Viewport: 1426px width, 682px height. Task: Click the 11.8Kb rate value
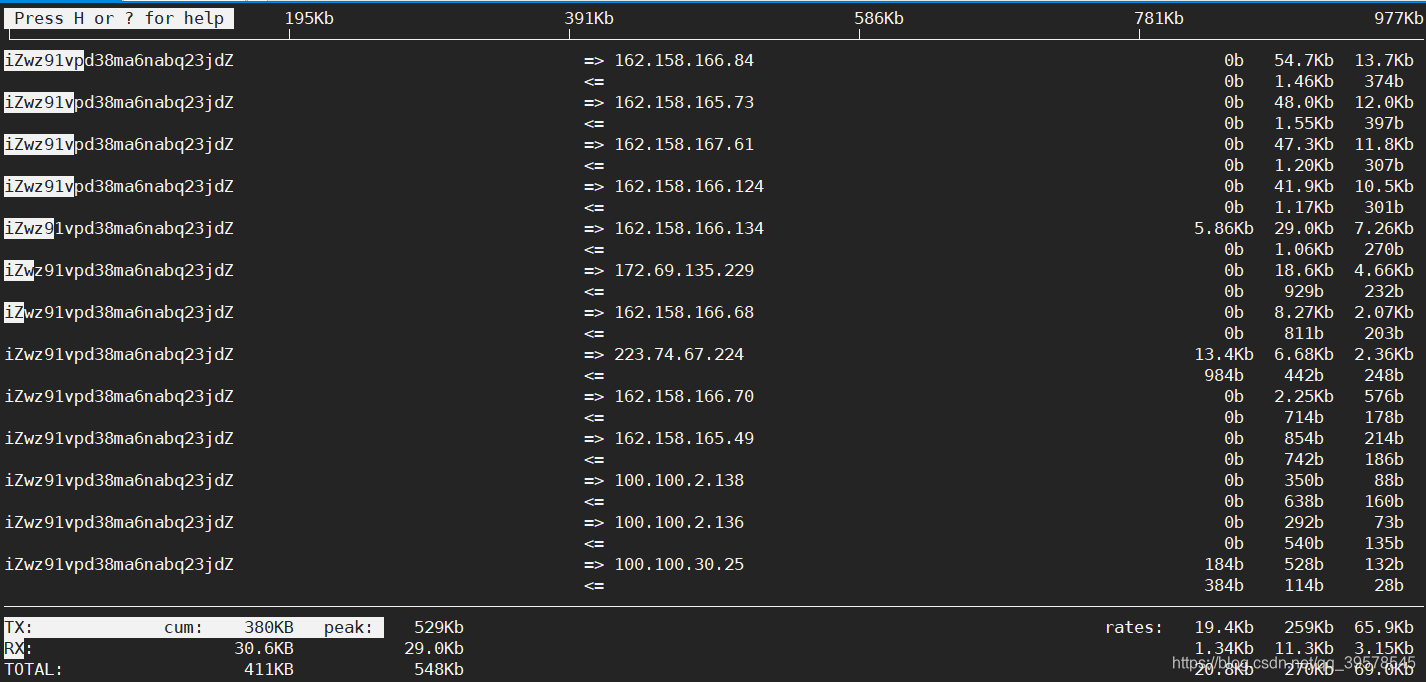pos(1384,145)
